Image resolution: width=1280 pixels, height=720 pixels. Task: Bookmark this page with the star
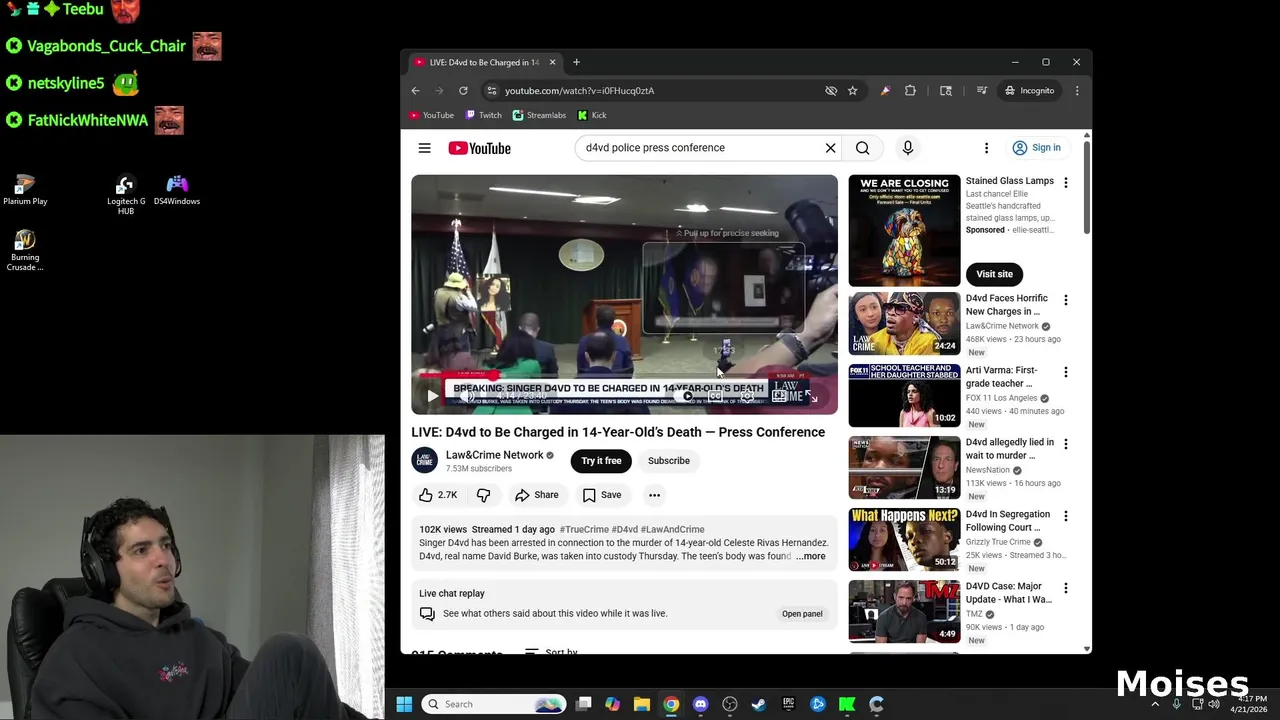click(x=852, y=90)
